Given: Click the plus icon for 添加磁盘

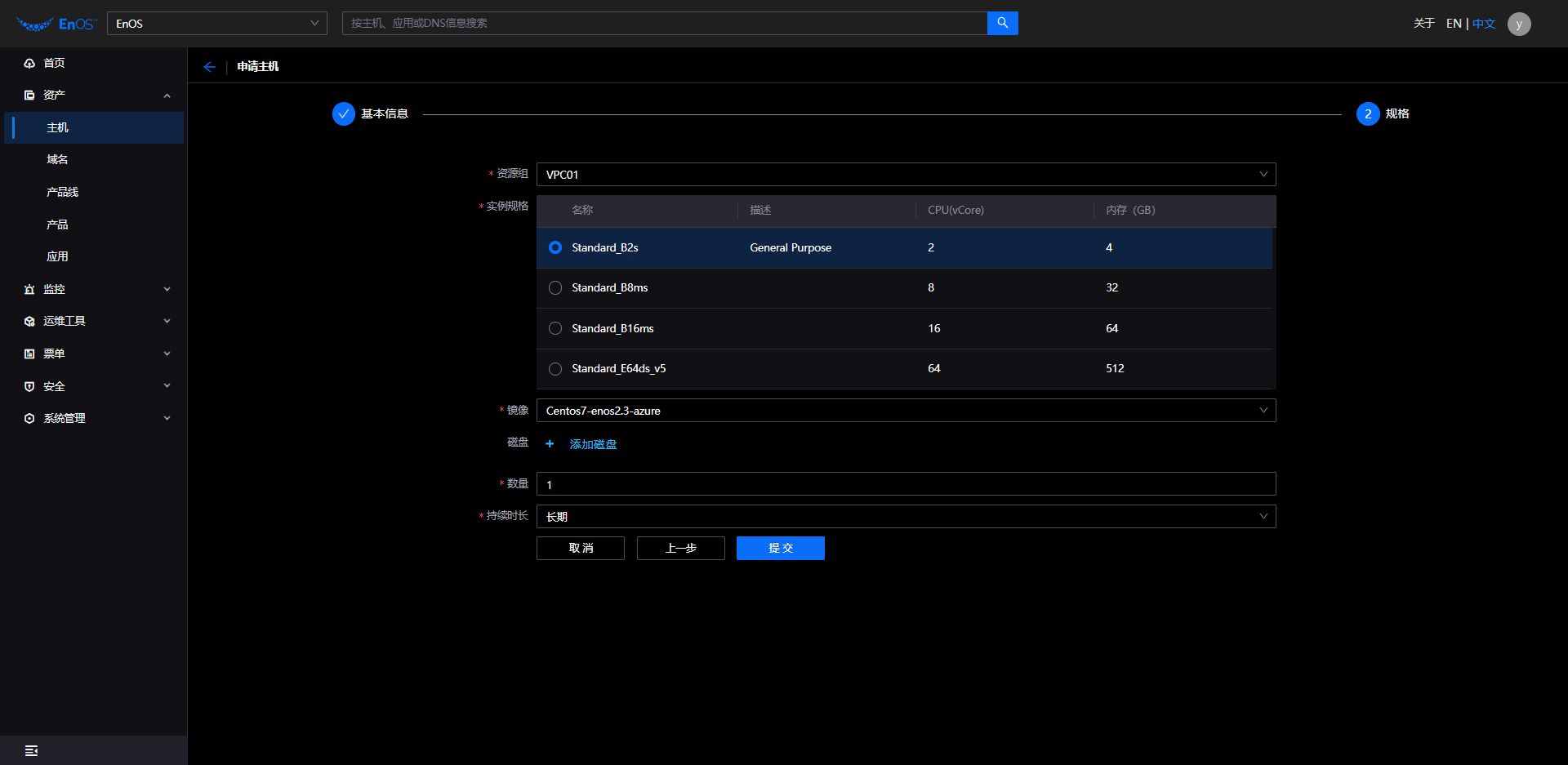Looking at the screenshot, I should pos(550,444).
